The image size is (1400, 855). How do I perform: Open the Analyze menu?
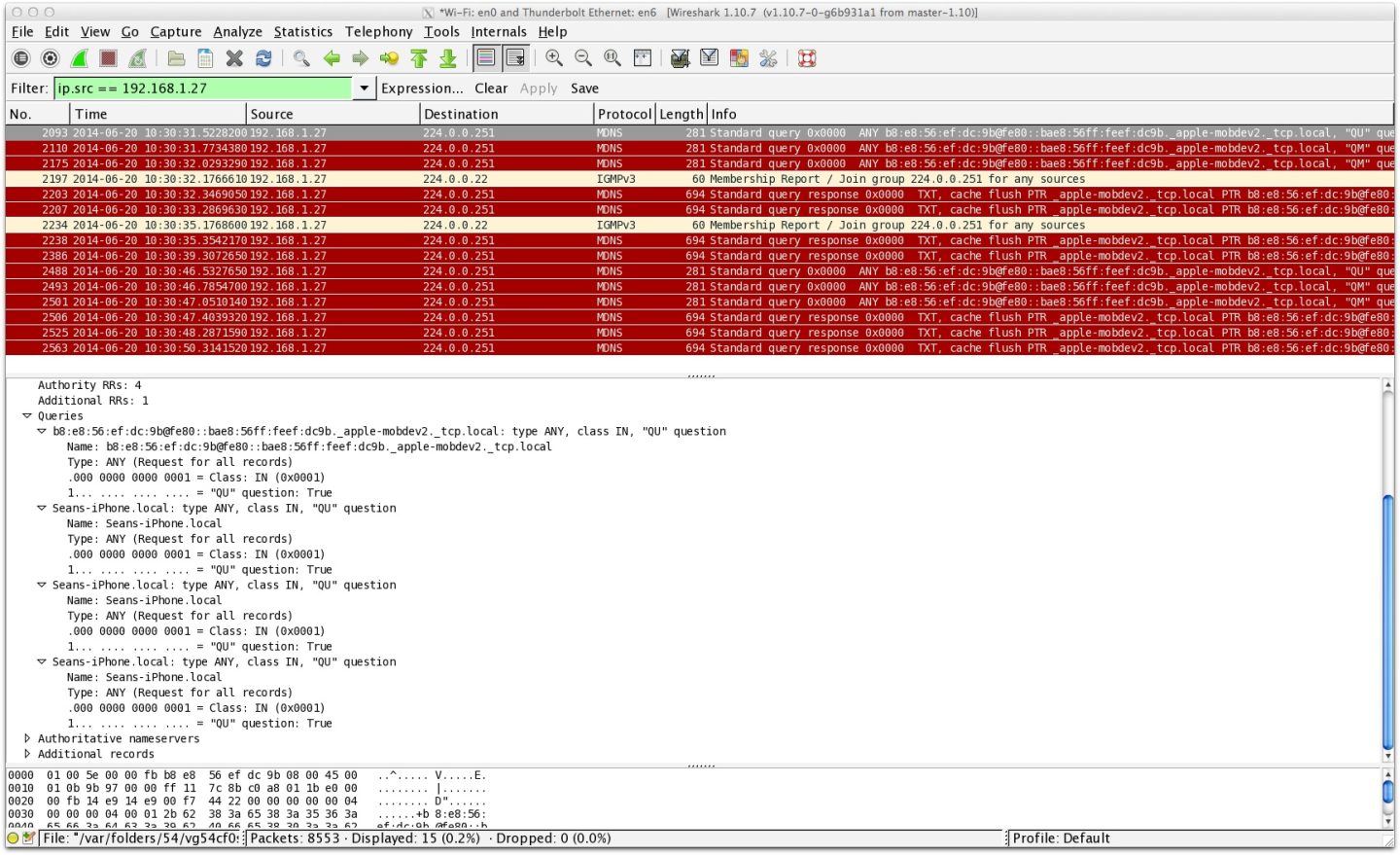[237, 32]
